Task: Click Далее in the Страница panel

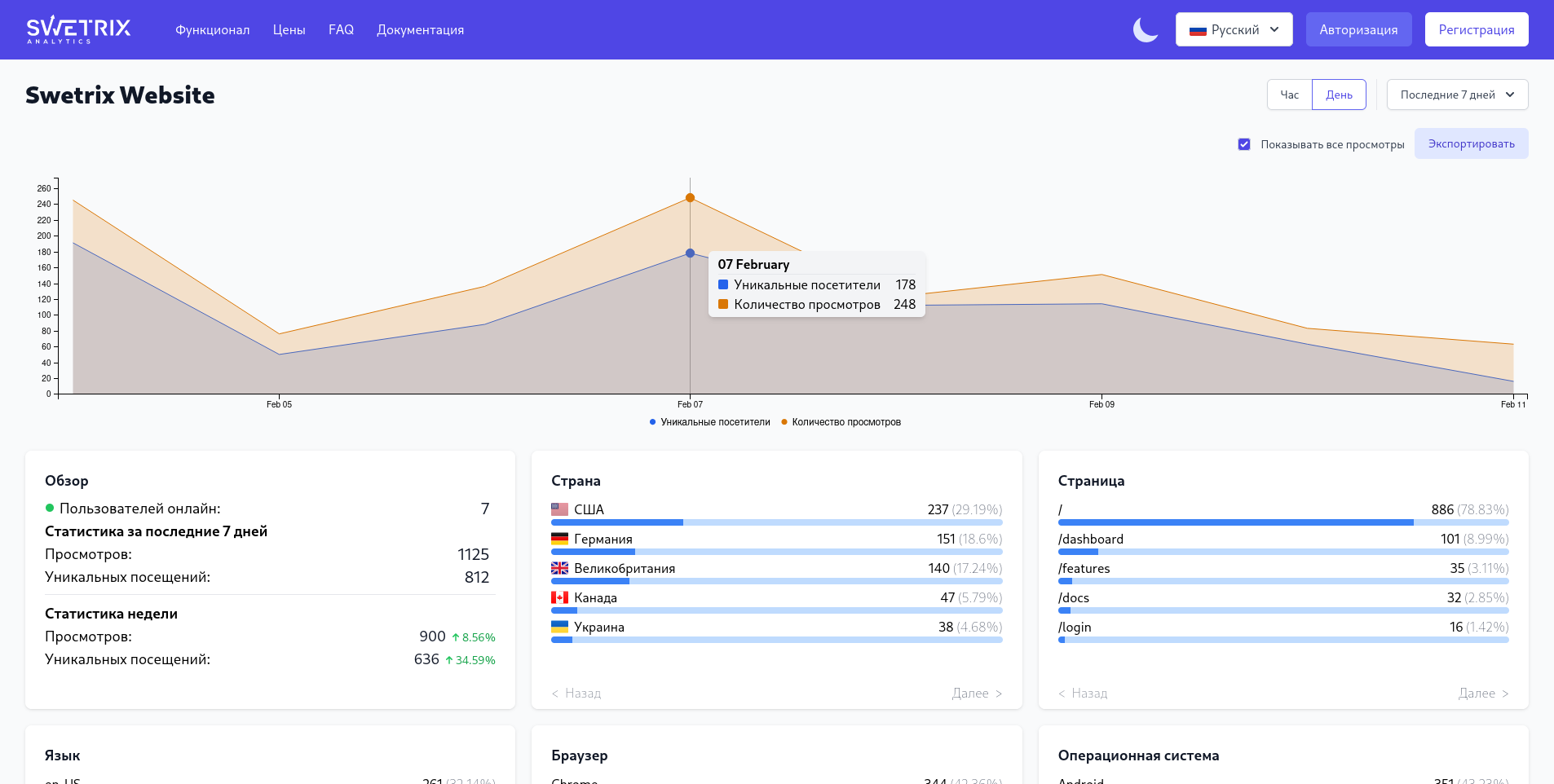Action: pyautogui.click(x=1484, y=693)
